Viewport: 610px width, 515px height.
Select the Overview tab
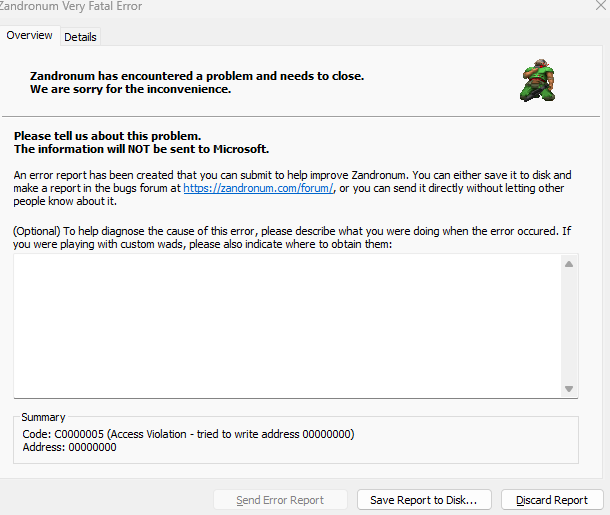point(29,36)
